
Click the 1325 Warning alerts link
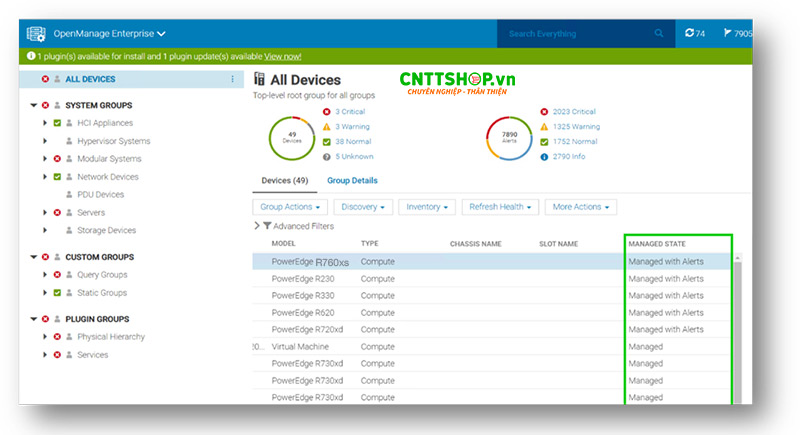pos(577,126)
